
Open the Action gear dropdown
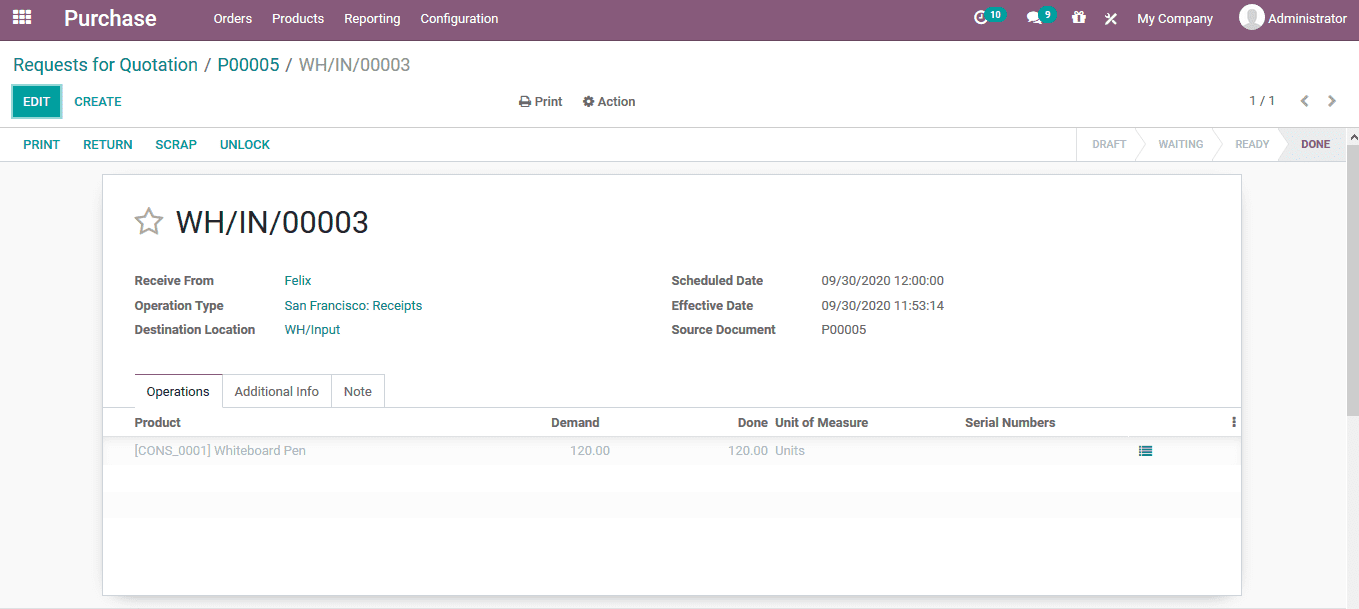click(x=608, y=101)
